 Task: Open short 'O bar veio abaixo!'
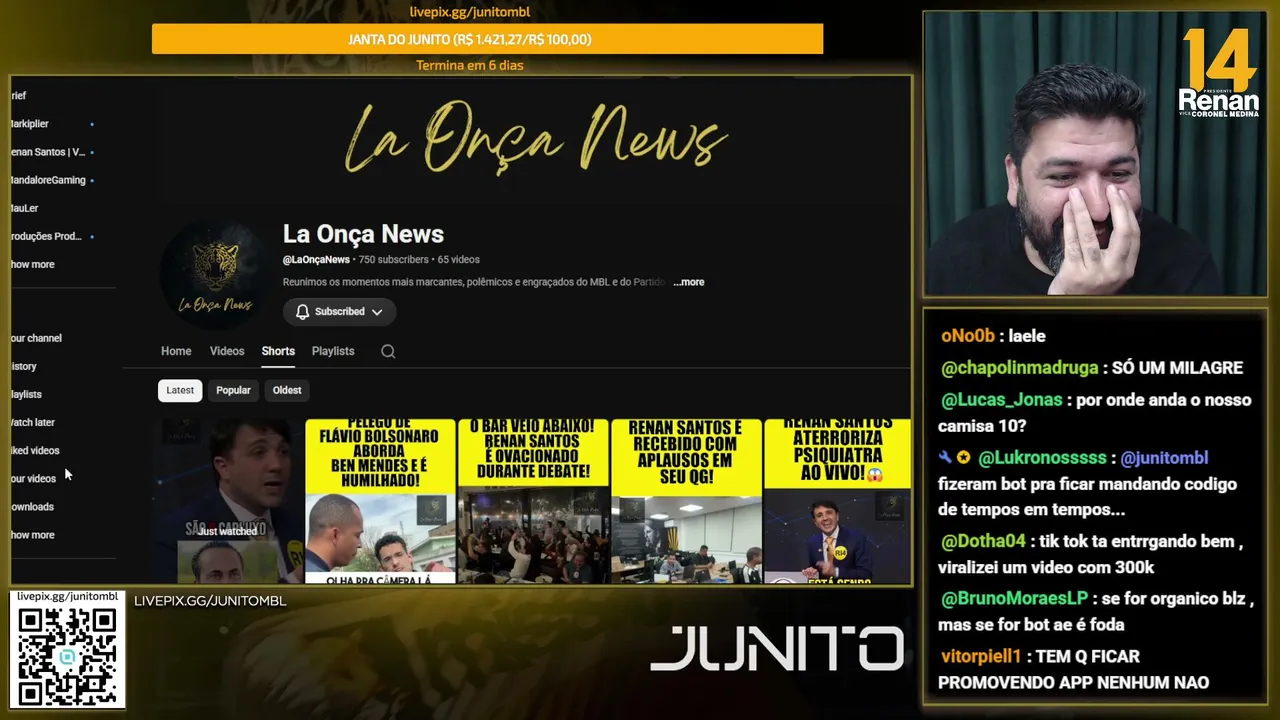(533, 501)
